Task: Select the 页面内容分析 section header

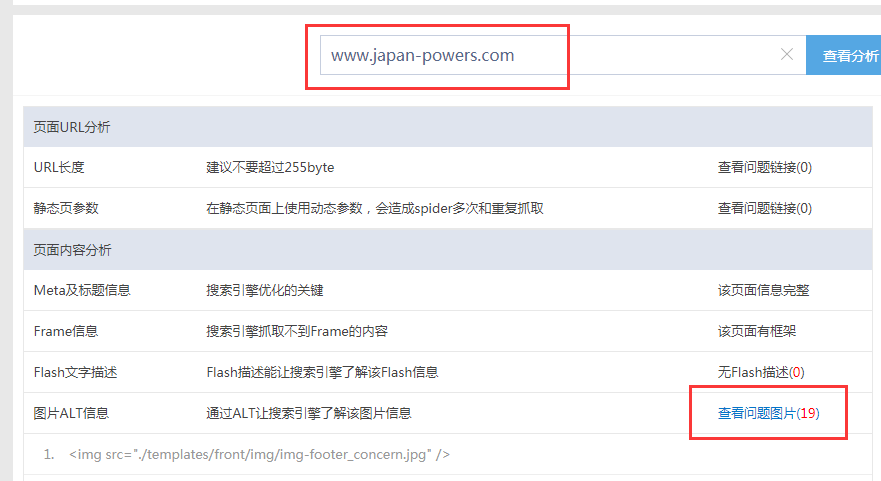Action: 72,250
